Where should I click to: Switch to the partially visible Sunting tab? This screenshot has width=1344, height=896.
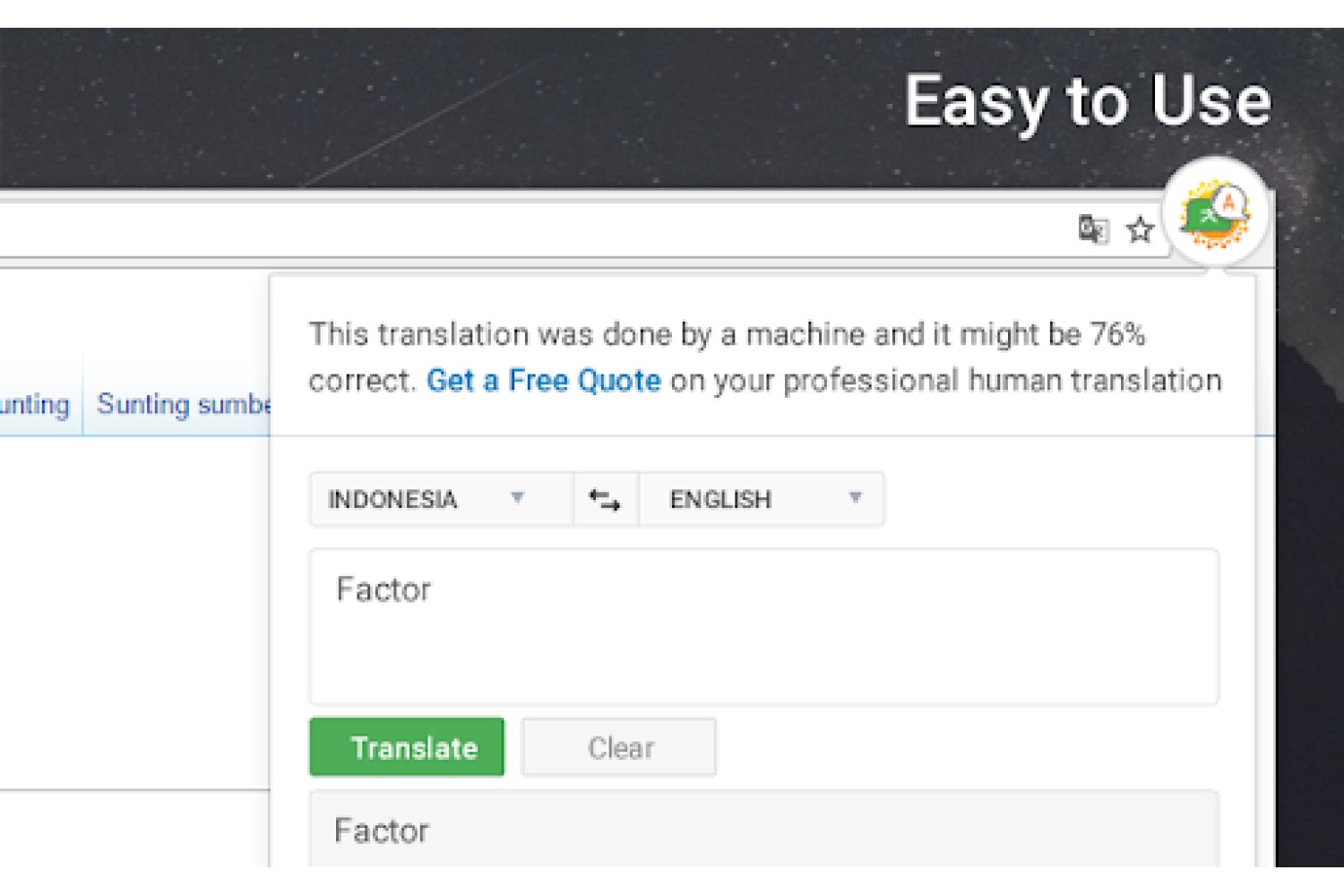coord(35,404)
